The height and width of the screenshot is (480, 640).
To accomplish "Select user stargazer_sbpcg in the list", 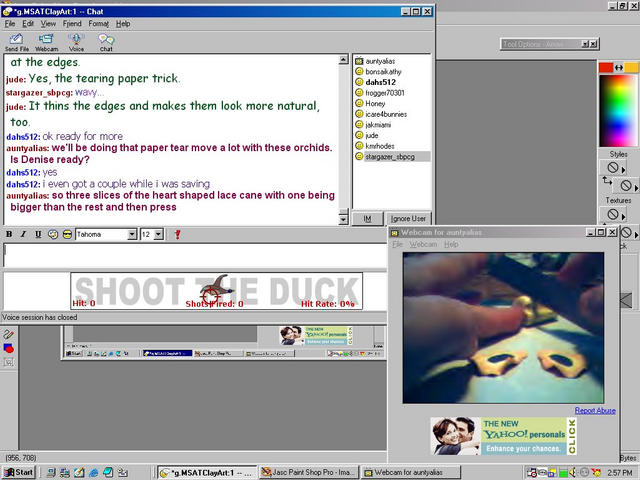I will point(390,156).
